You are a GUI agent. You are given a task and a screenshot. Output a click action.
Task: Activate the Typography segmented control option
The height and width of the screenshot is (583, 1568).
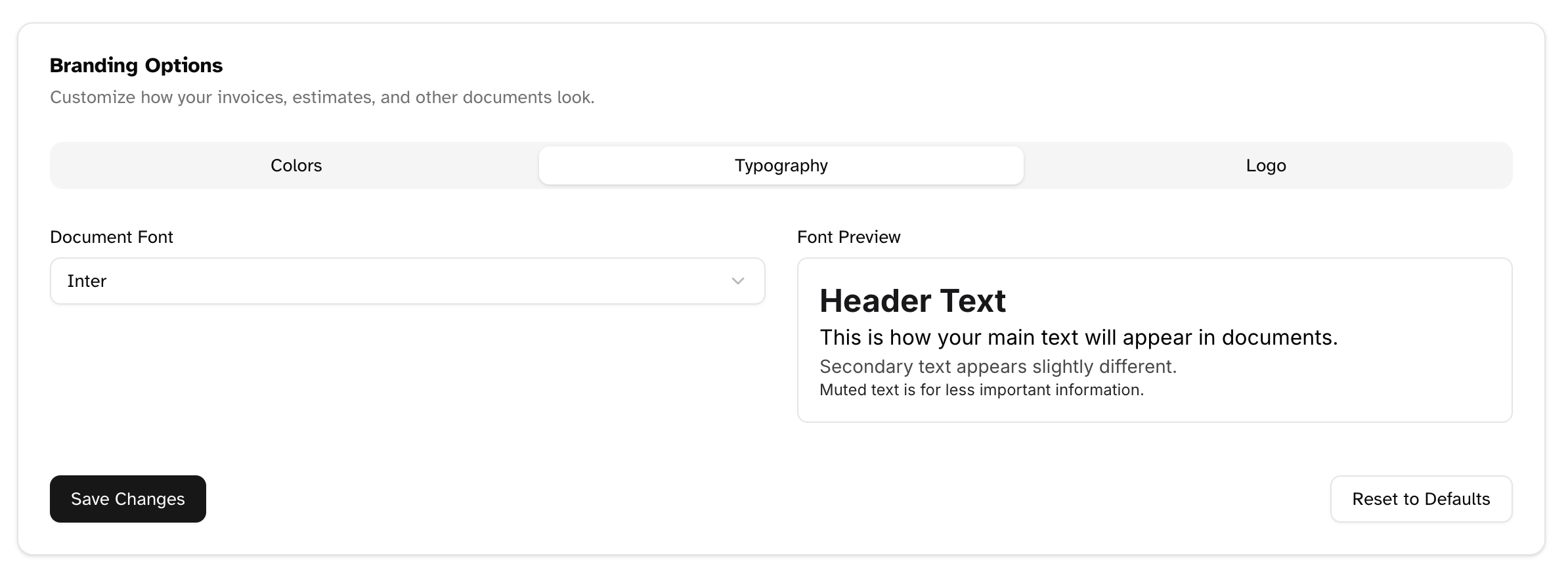[x=781, y=165]
